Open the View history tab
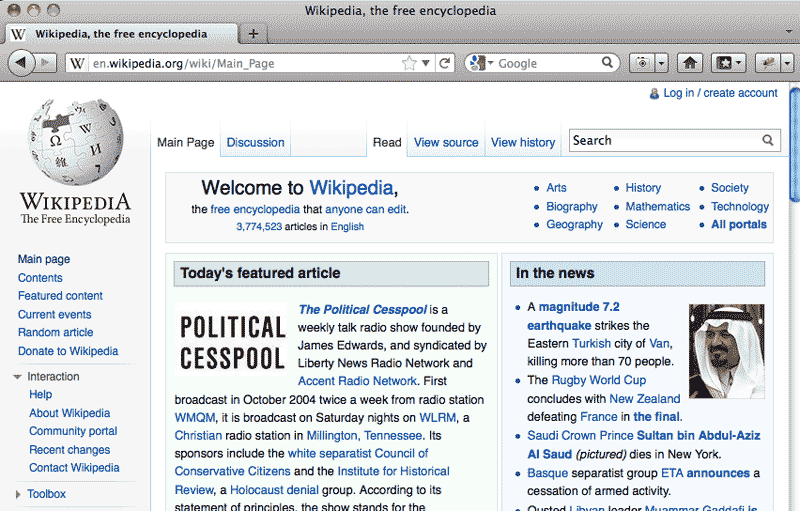Viewport: 800px width, 511px height. tap(523, 143)
